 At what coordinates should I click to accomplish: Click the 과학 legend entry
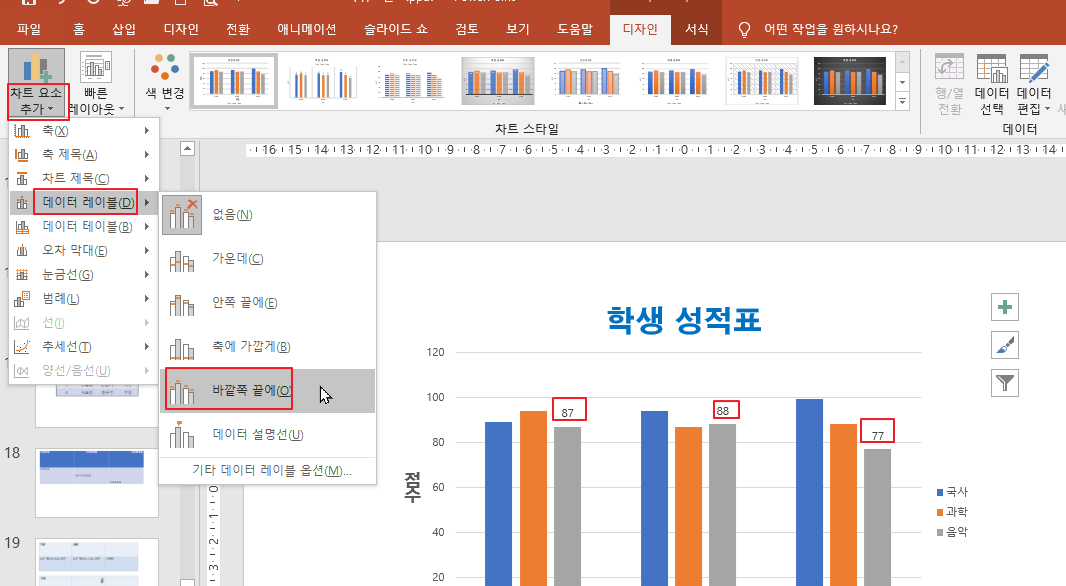(x=952, y=512)
